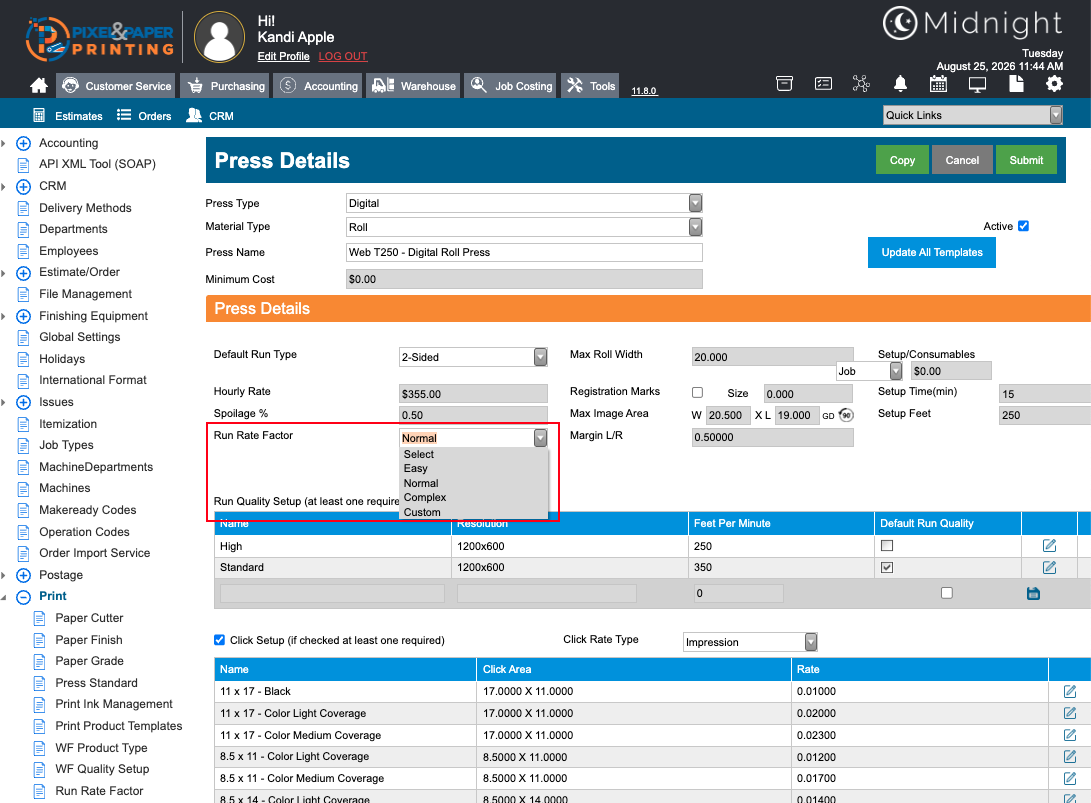Open the Job Costing menu

(510, 86)
